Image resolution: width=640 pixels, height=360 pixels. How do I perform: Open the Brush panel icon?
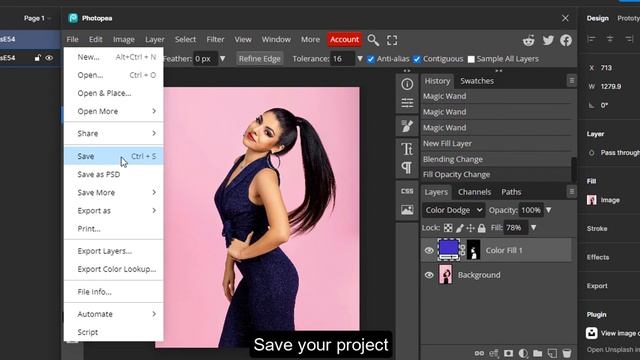coord(407,126)
